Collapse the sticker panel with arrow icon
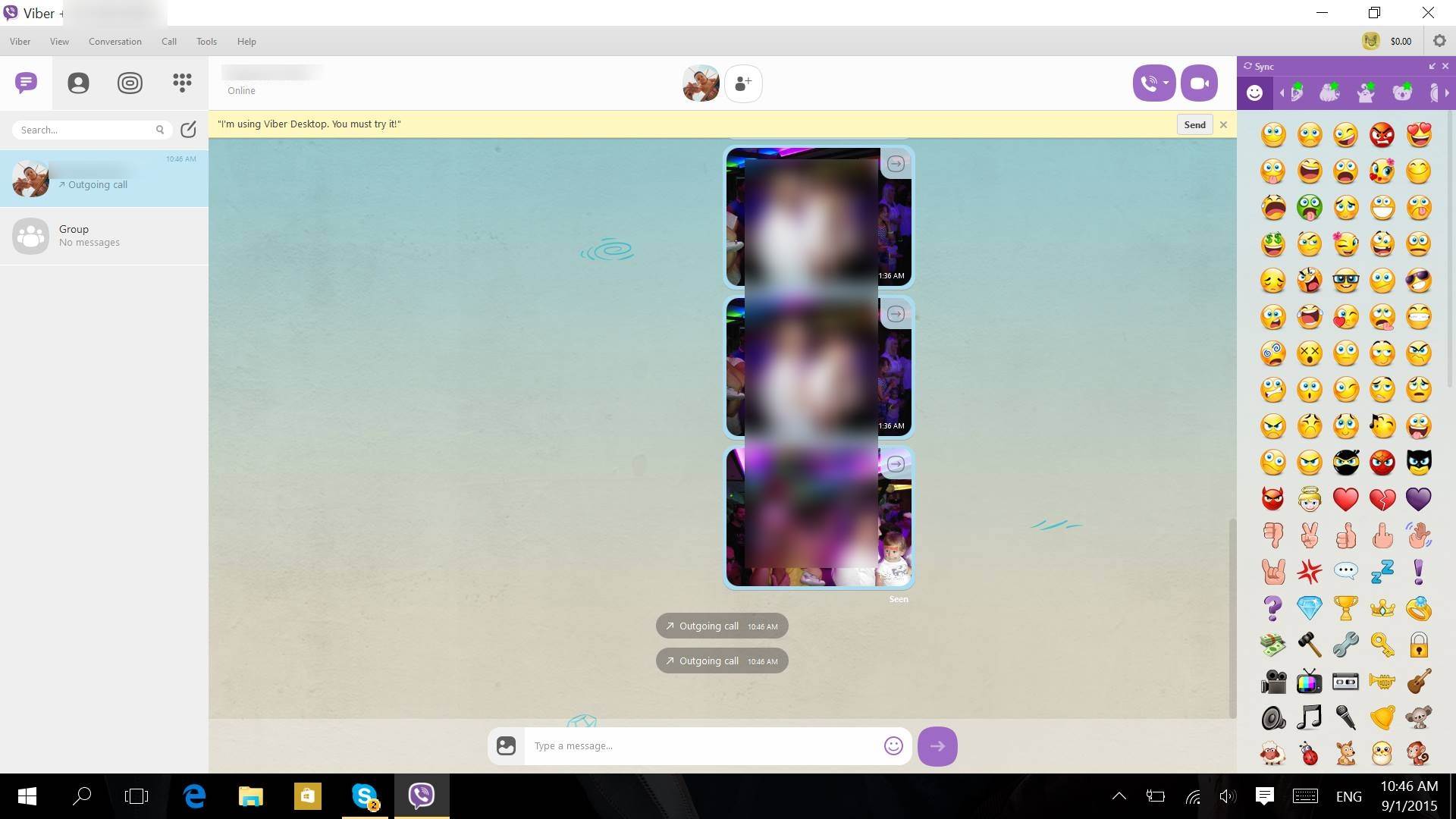Screen dimensions: 1456x819 1432,67
